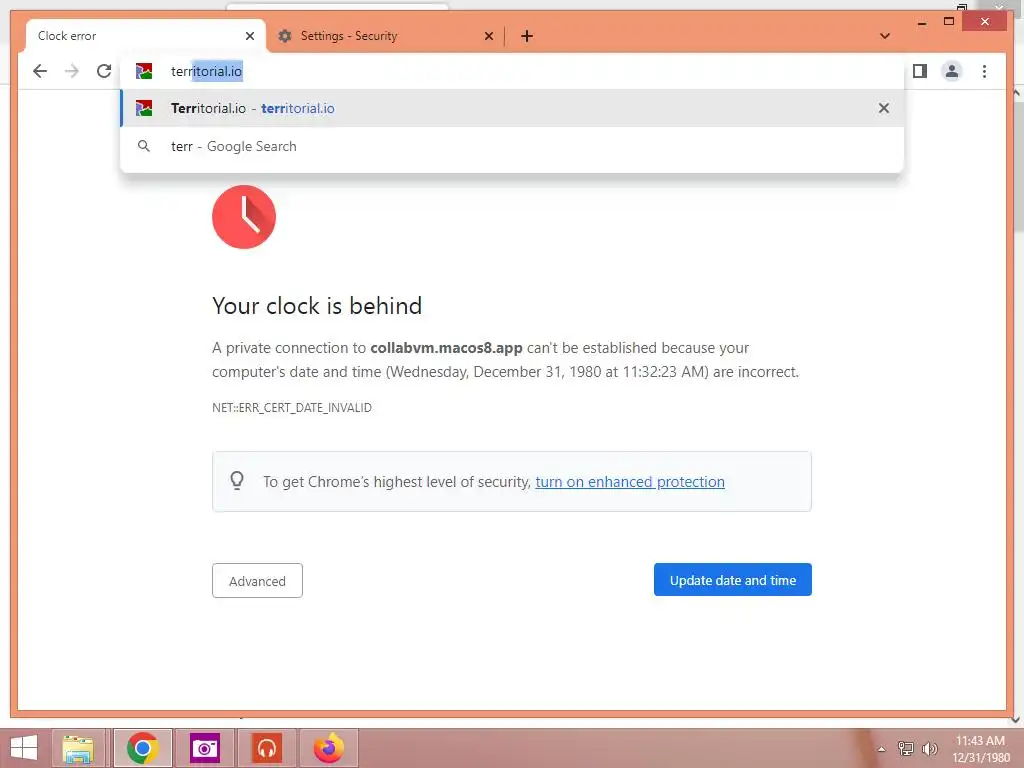This screenshot has width=1024, height=768.
Task: Click the Advanced button
Action: (257, 581)
